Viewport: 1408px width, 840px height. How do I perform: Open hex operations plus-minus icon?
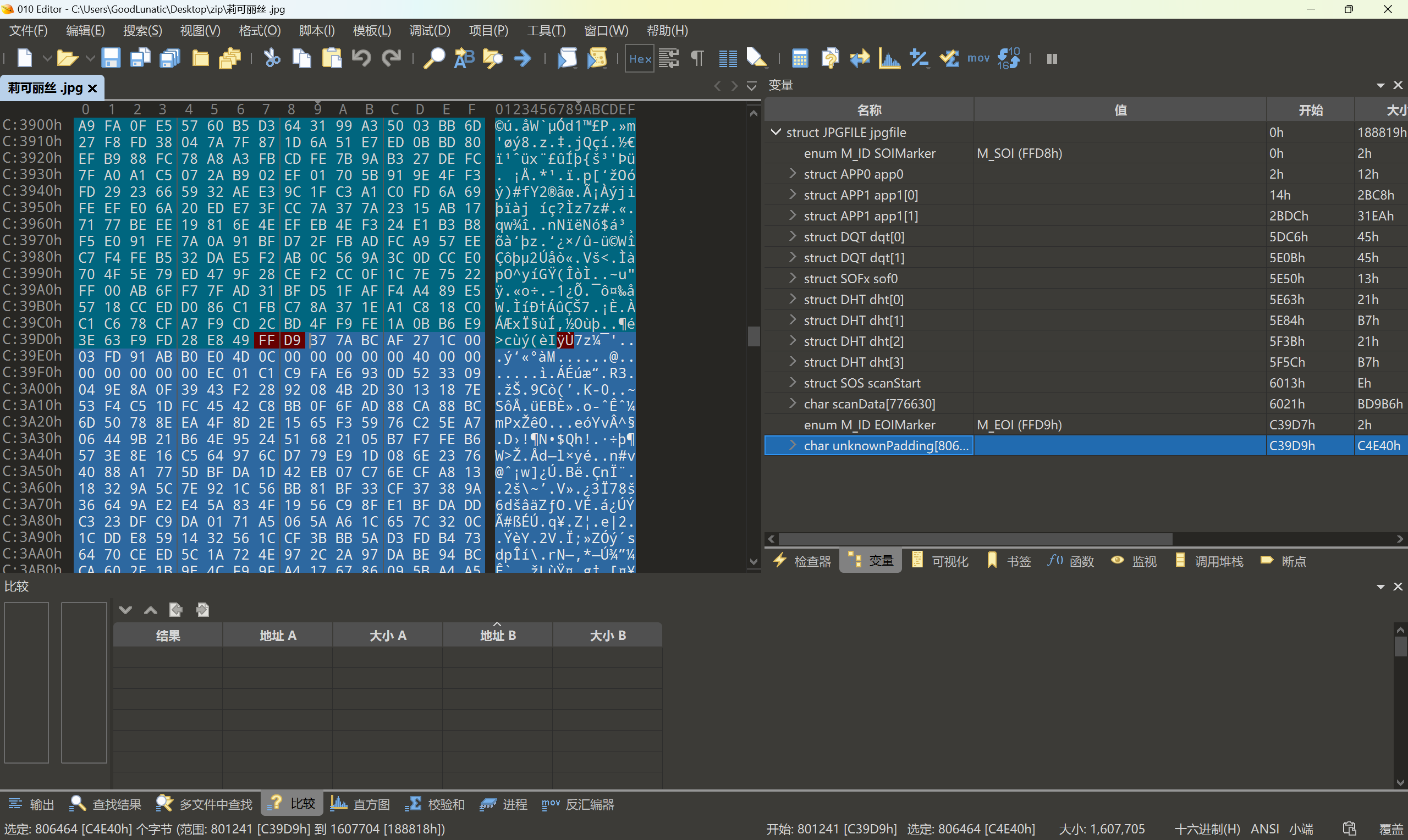[920, 58]
